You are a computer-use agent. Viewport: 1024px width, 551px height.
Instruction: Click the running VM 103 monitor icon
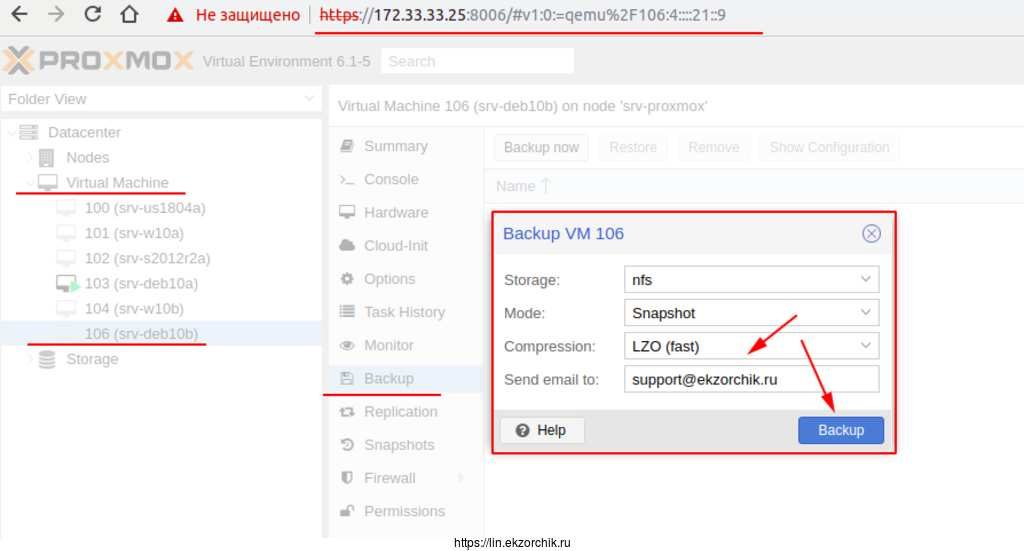(67, 284)
